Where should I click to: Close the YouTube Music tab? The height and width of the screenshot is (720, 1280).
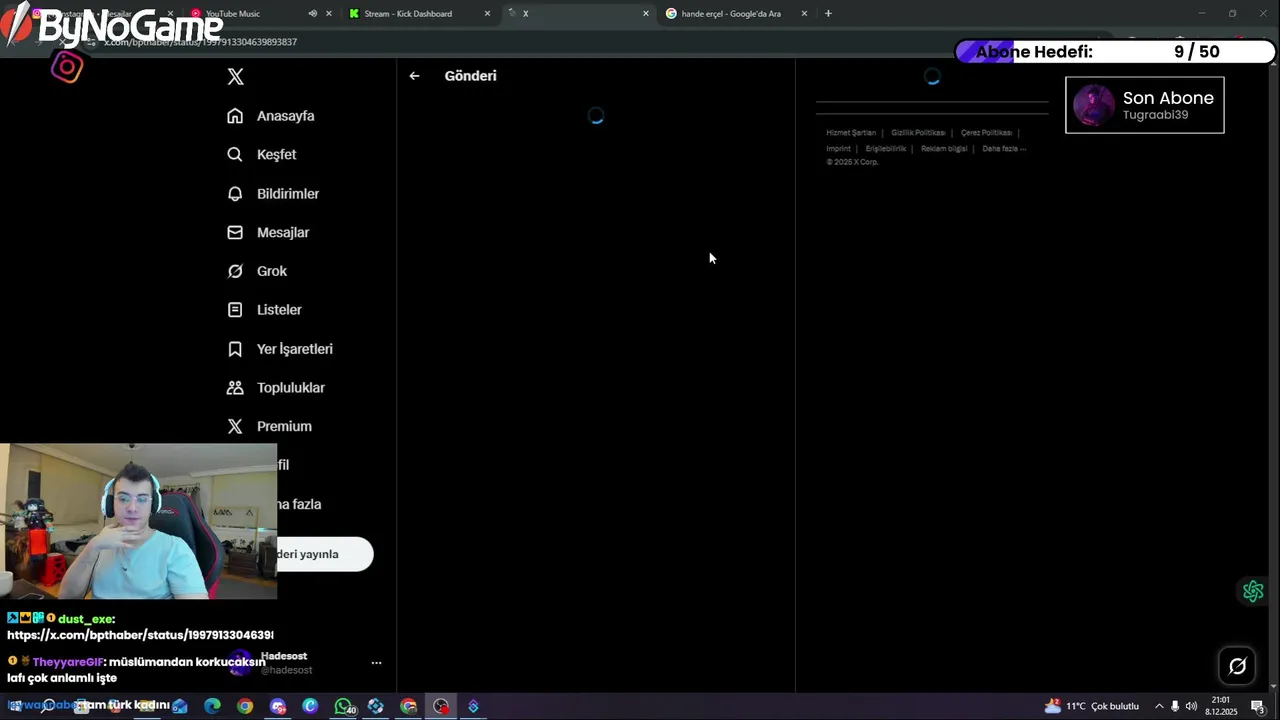click(x=328, y=14)
